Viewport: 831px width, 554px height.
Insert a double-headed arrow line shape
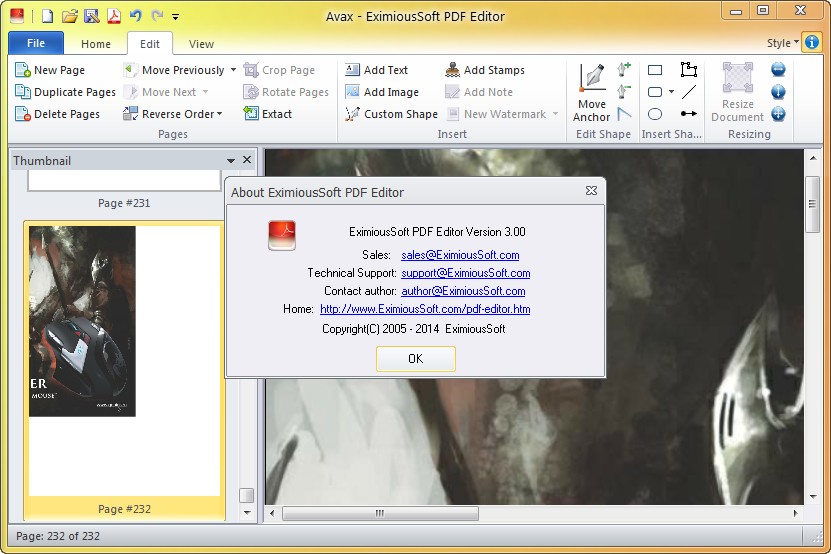(x=688, y=113)
